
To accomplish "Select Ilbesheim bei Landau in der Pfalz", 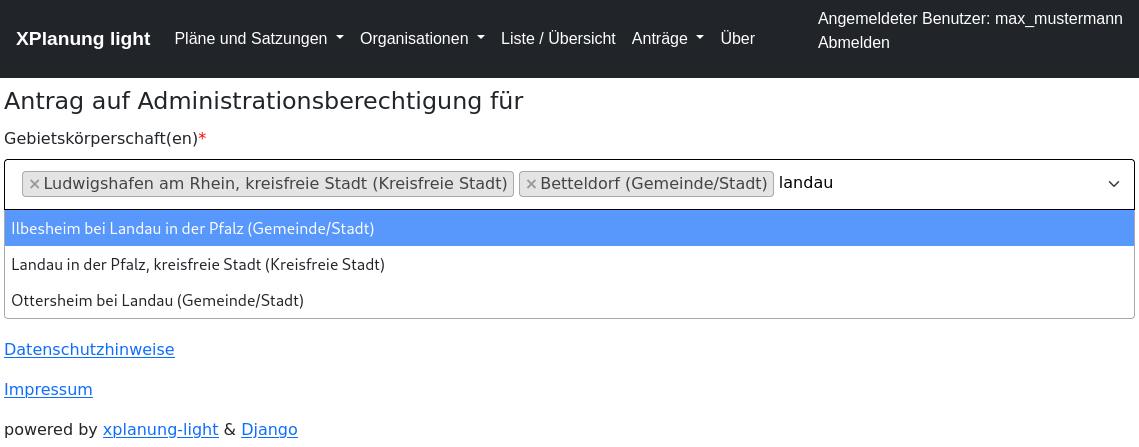I will tap(193, 229).
